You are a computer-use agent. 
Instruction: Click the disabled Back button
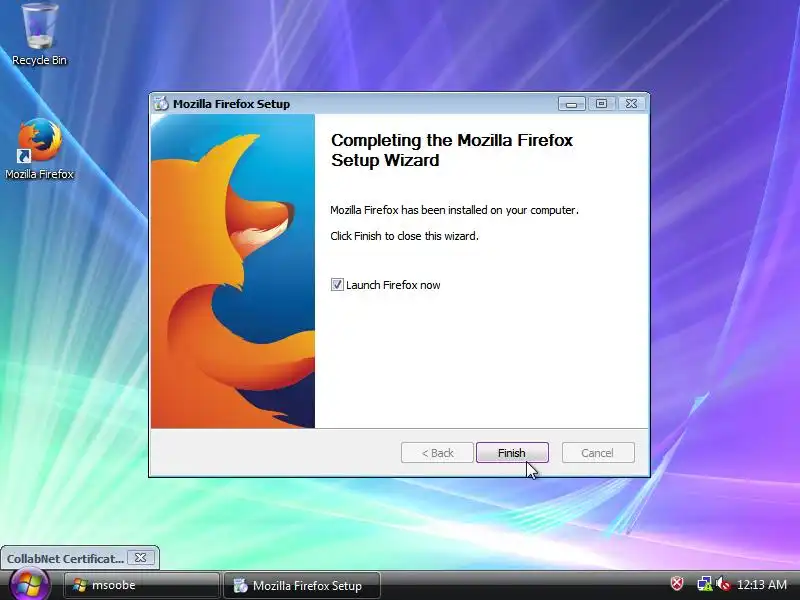coord(437,453)
